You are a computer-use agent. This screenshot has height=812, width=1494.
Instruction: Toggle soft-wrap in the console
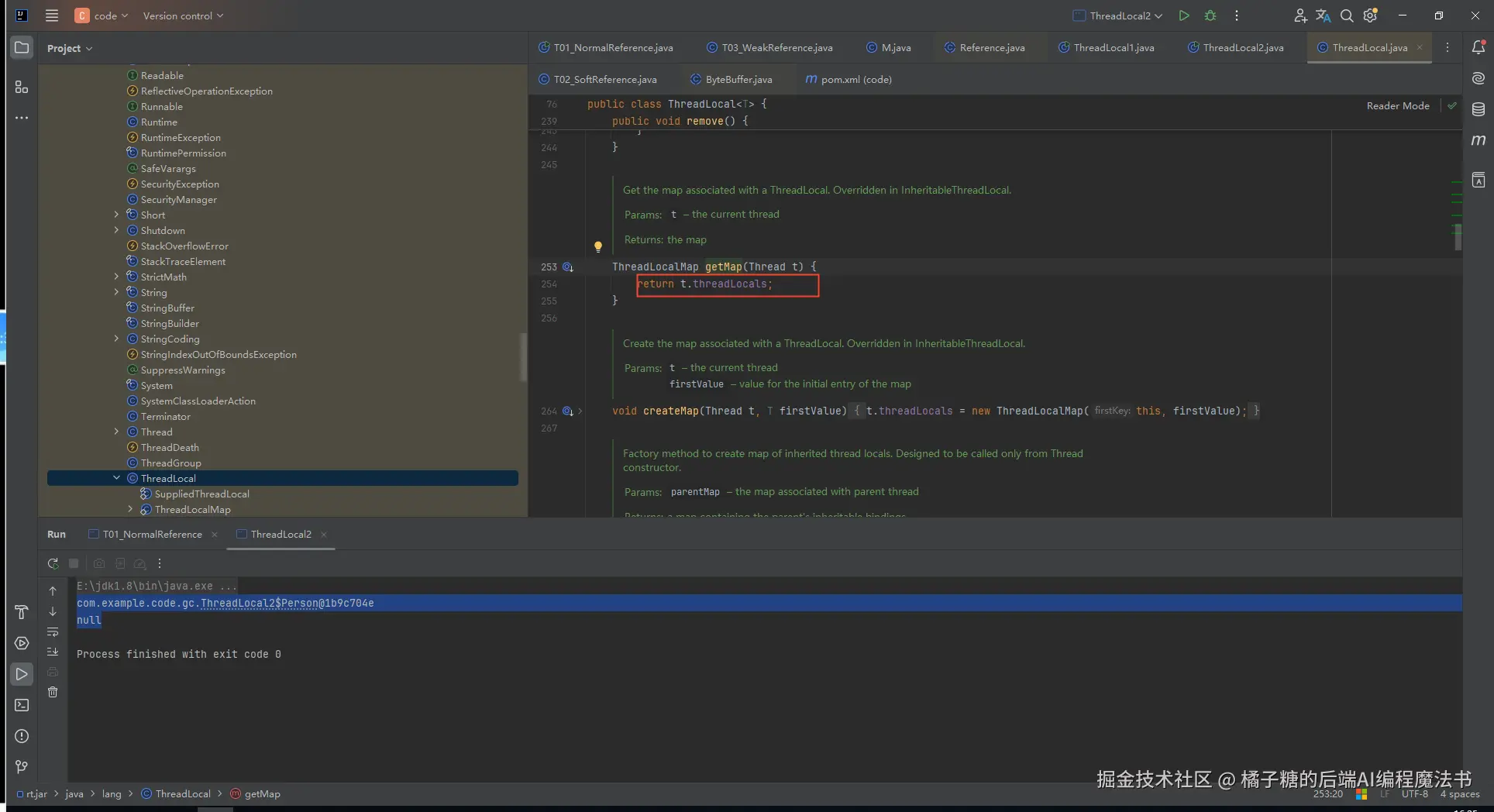pyautogui.click(x=53, y=632)
